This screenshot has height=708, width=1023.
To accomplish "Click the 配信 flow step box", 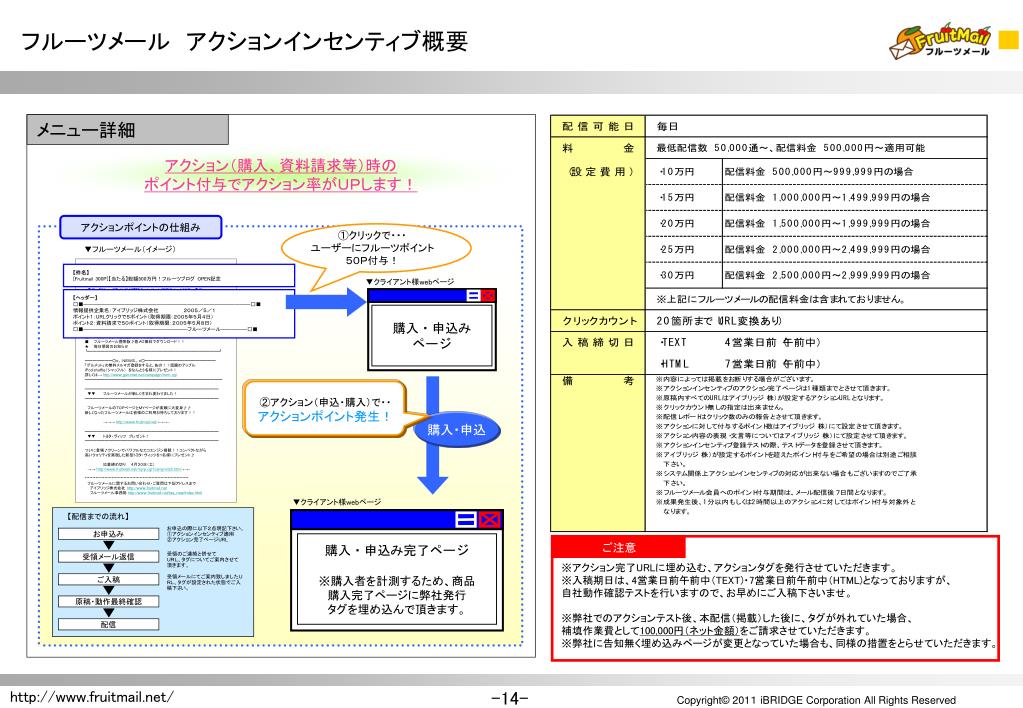I will [x=108, y=624].
